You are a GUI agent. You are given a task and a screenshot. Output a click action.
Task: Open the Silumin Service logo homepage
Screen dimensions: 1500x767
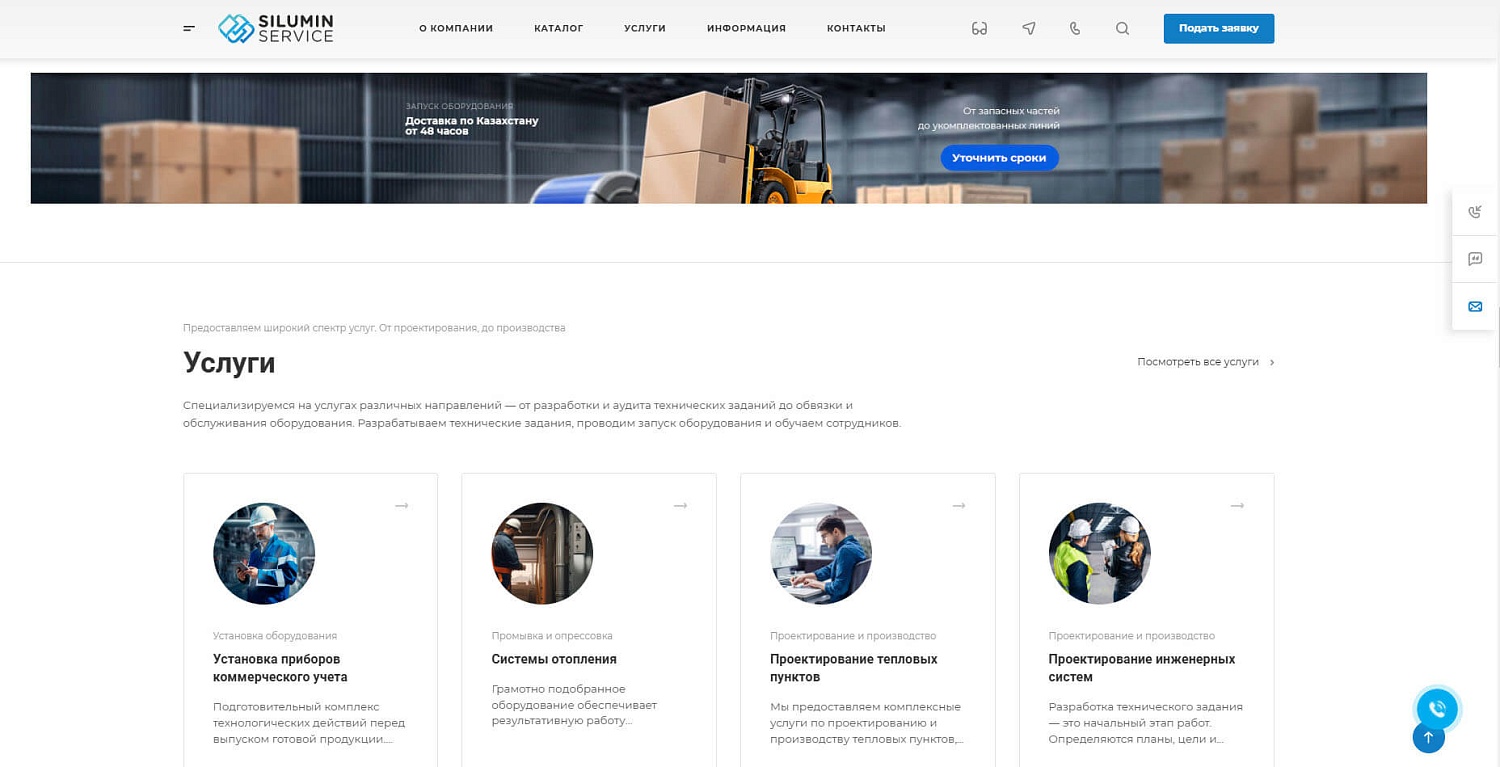276,29
